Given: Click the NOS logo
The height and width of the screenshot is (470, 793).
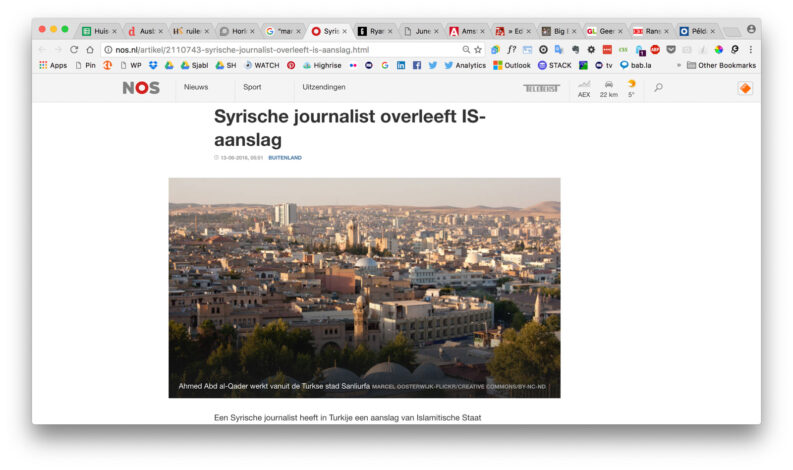Looking at the screenshot, I should 141,88.
